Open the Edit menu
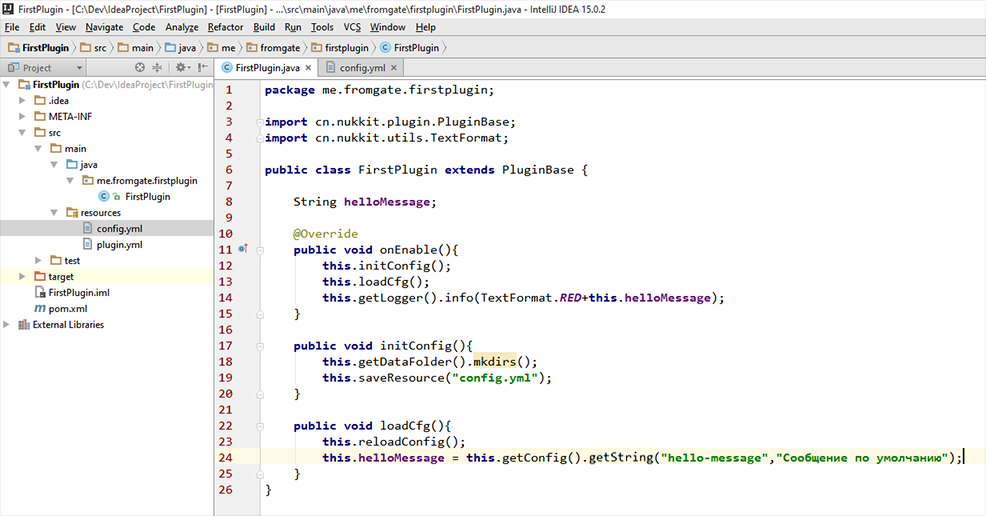Viewport: 986px width, 516px height. point(37,27)
